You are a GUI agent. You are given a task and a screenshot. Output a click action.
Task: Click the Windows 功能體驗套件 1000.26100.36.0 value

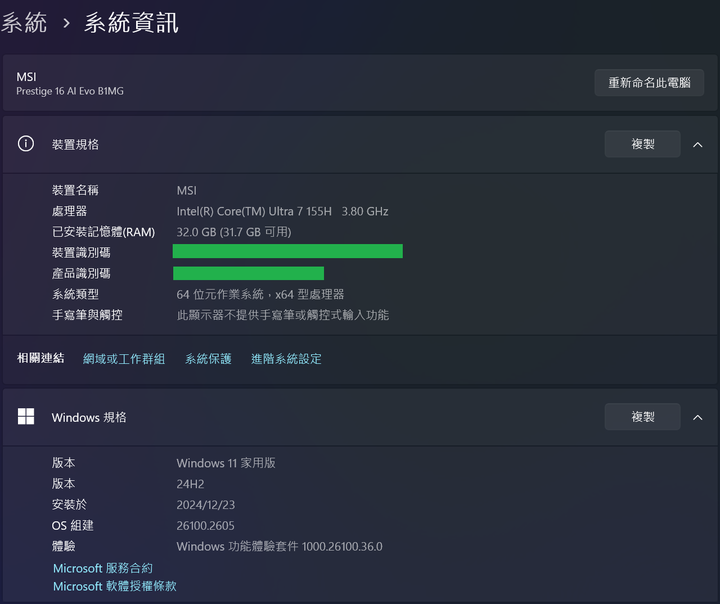click(280, 546)
